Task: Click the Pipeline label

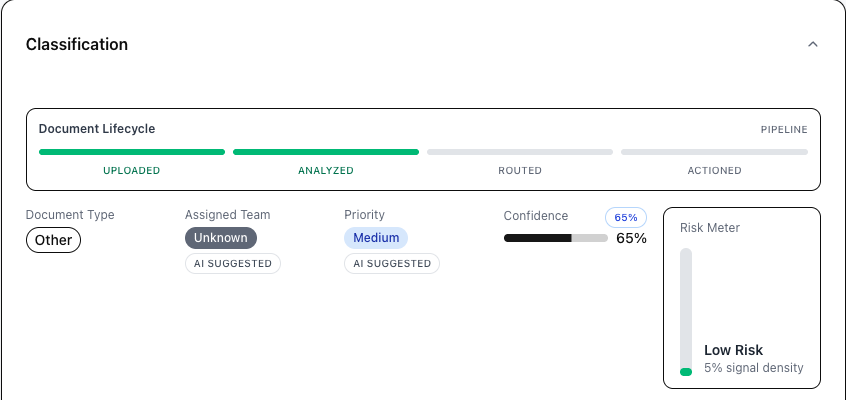Action: pyautogui.click(x=784, y=129)
